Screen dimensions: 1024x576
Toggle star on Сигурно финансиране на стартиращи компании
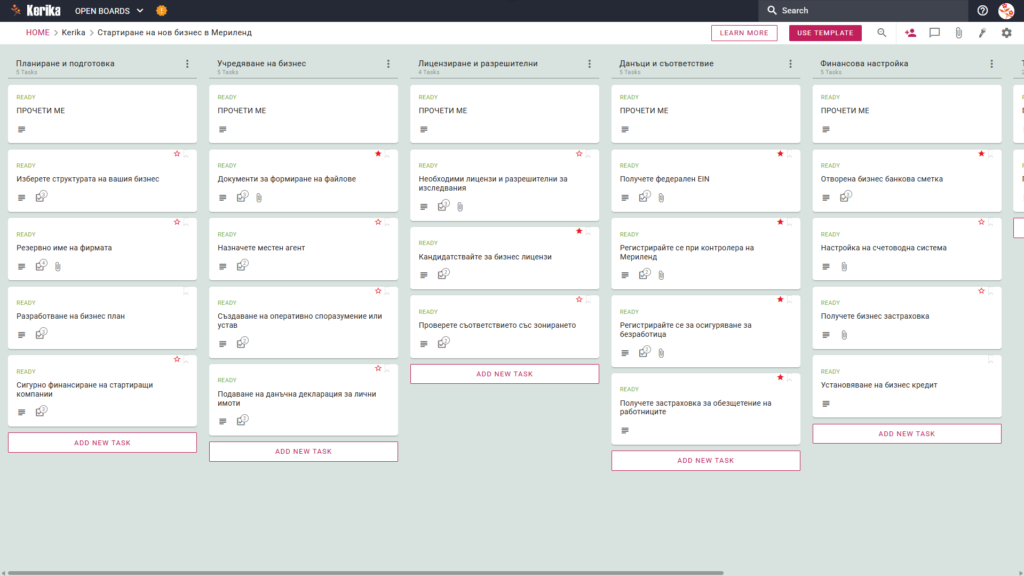tap(177, 360)
